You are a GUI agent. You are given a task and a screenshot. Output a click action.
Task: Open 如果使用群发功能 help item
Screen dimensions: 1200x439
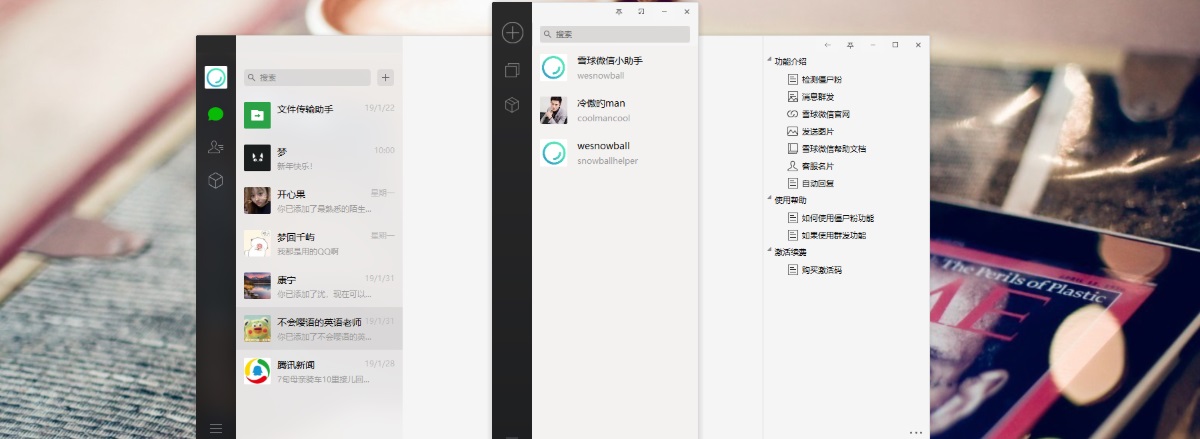(x=833, y=235)
